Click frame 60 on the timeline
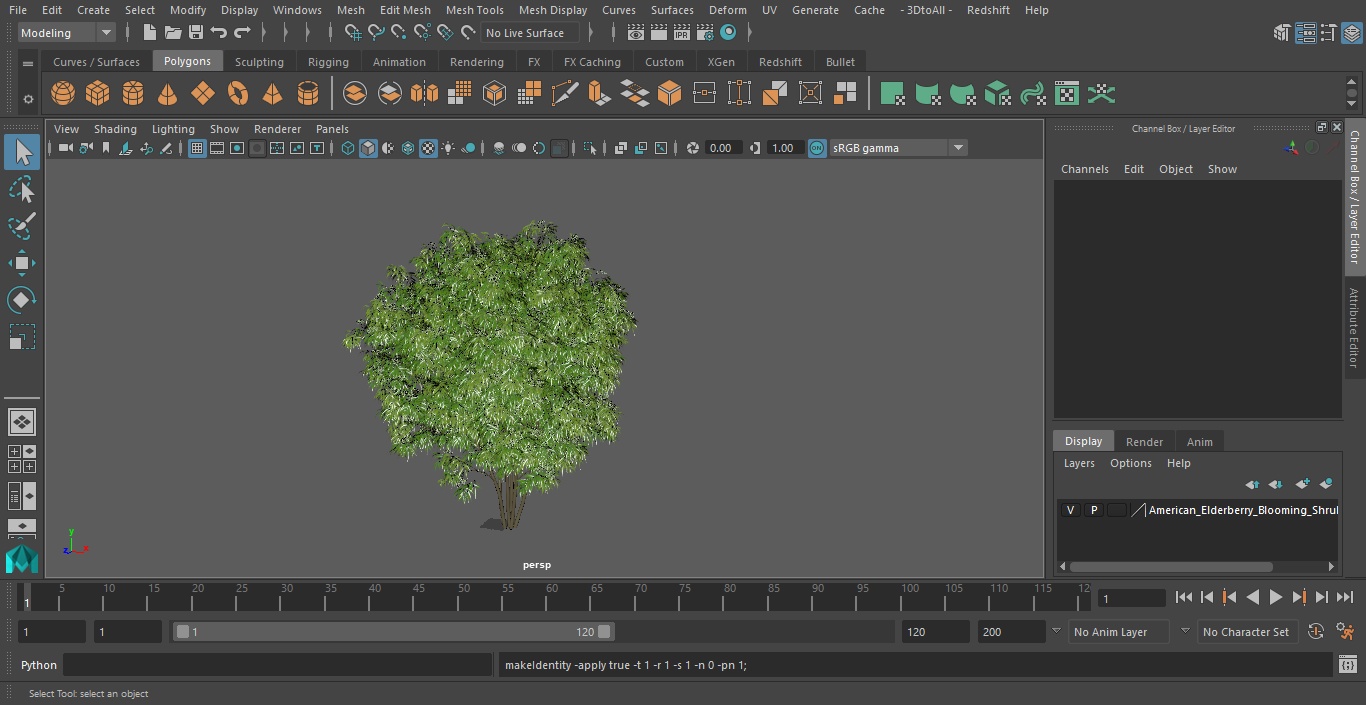Screen dimensions: 1366x705 [551, 597]
